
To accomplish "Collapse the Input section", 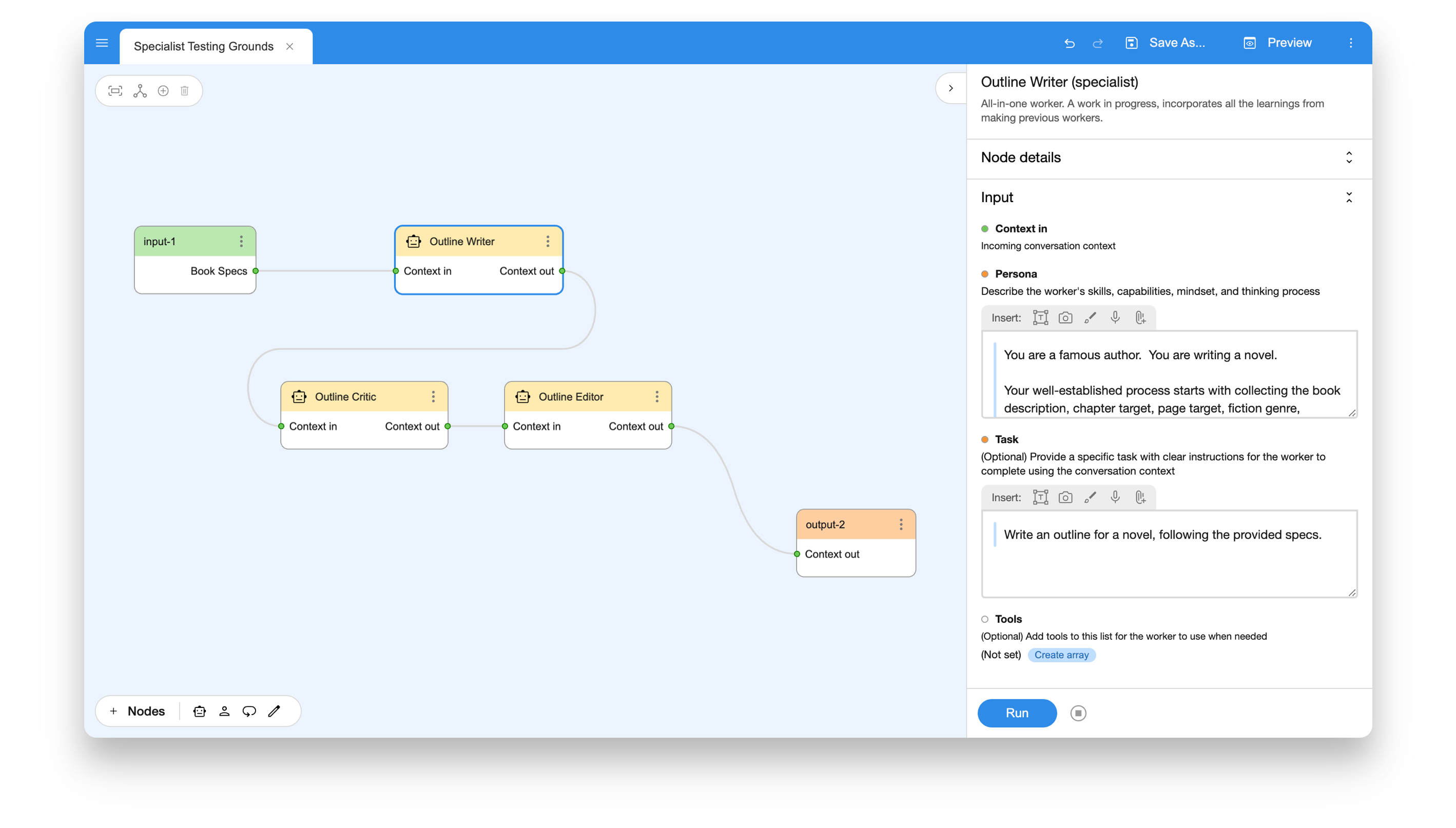I will tap(1349, 198).
